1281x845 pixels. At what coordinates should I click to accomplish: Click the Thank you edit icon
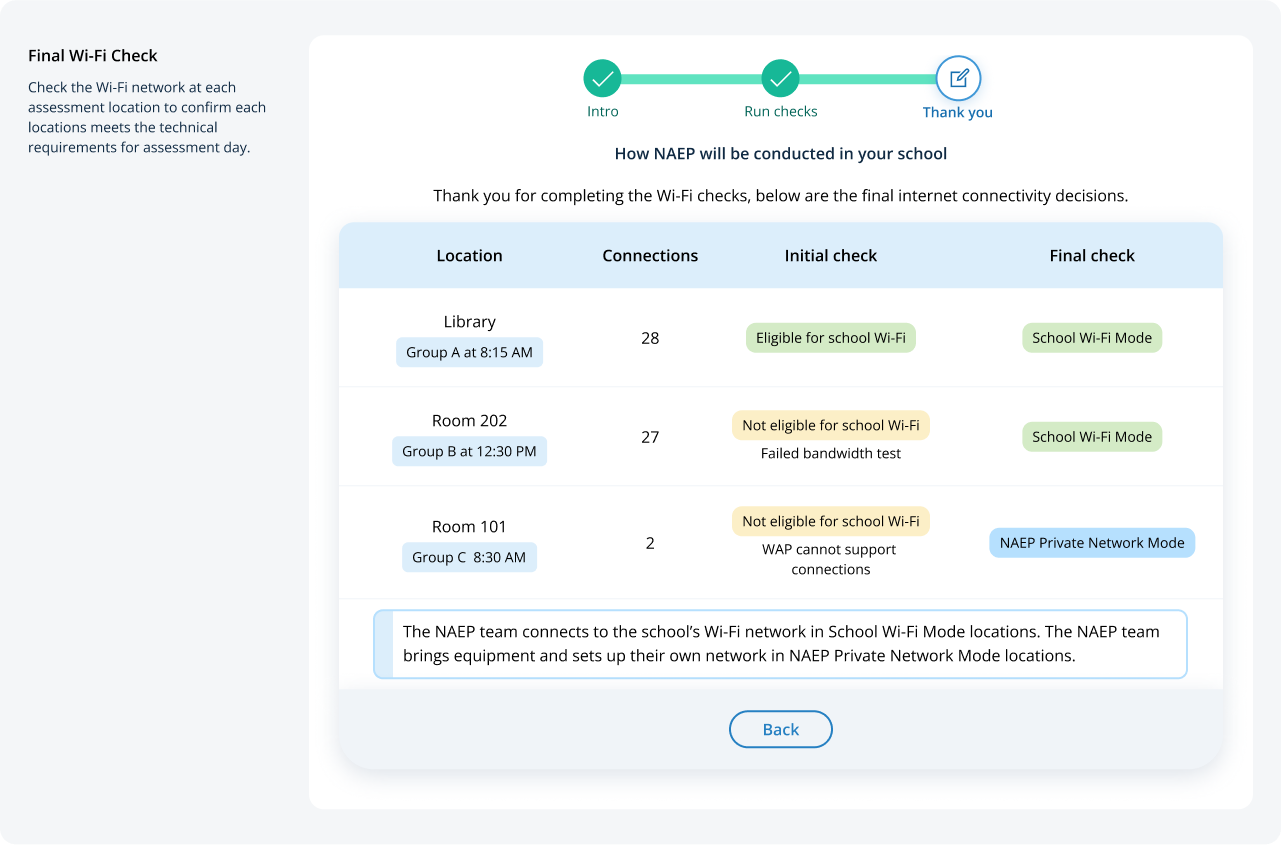click(958, 78)
